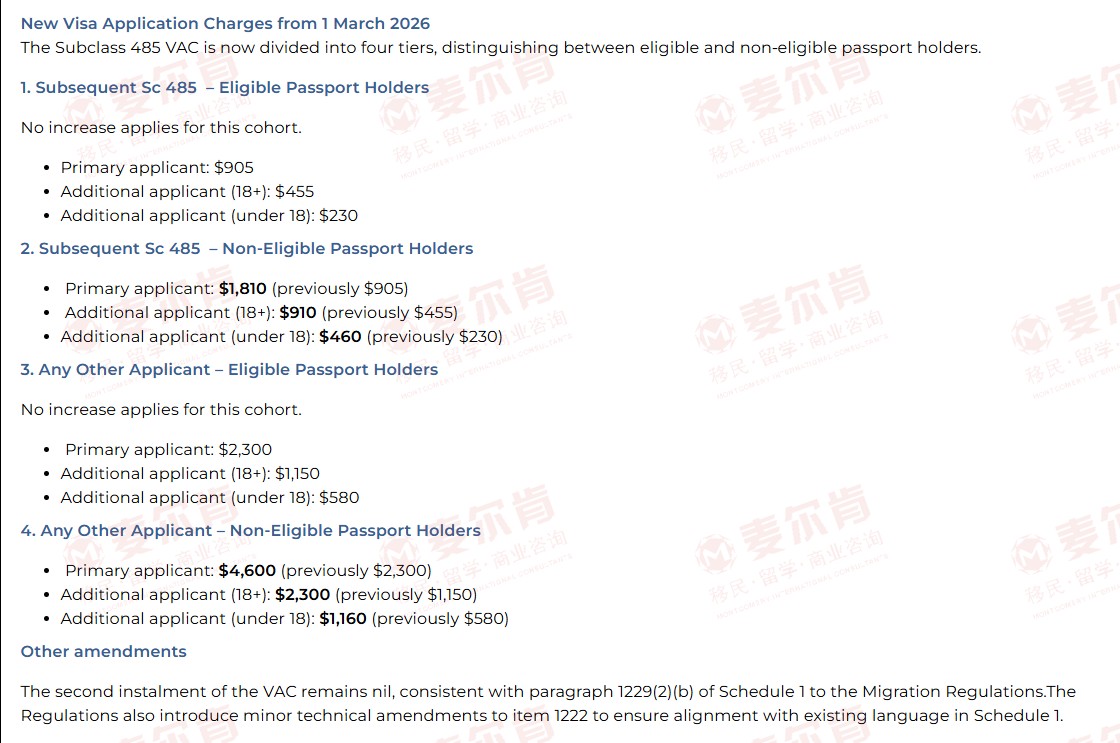1120x743 pixels.
Task: Click the "Subsequent Sc 485 – Eligible Passport Holders" heading
Action: 225,87
